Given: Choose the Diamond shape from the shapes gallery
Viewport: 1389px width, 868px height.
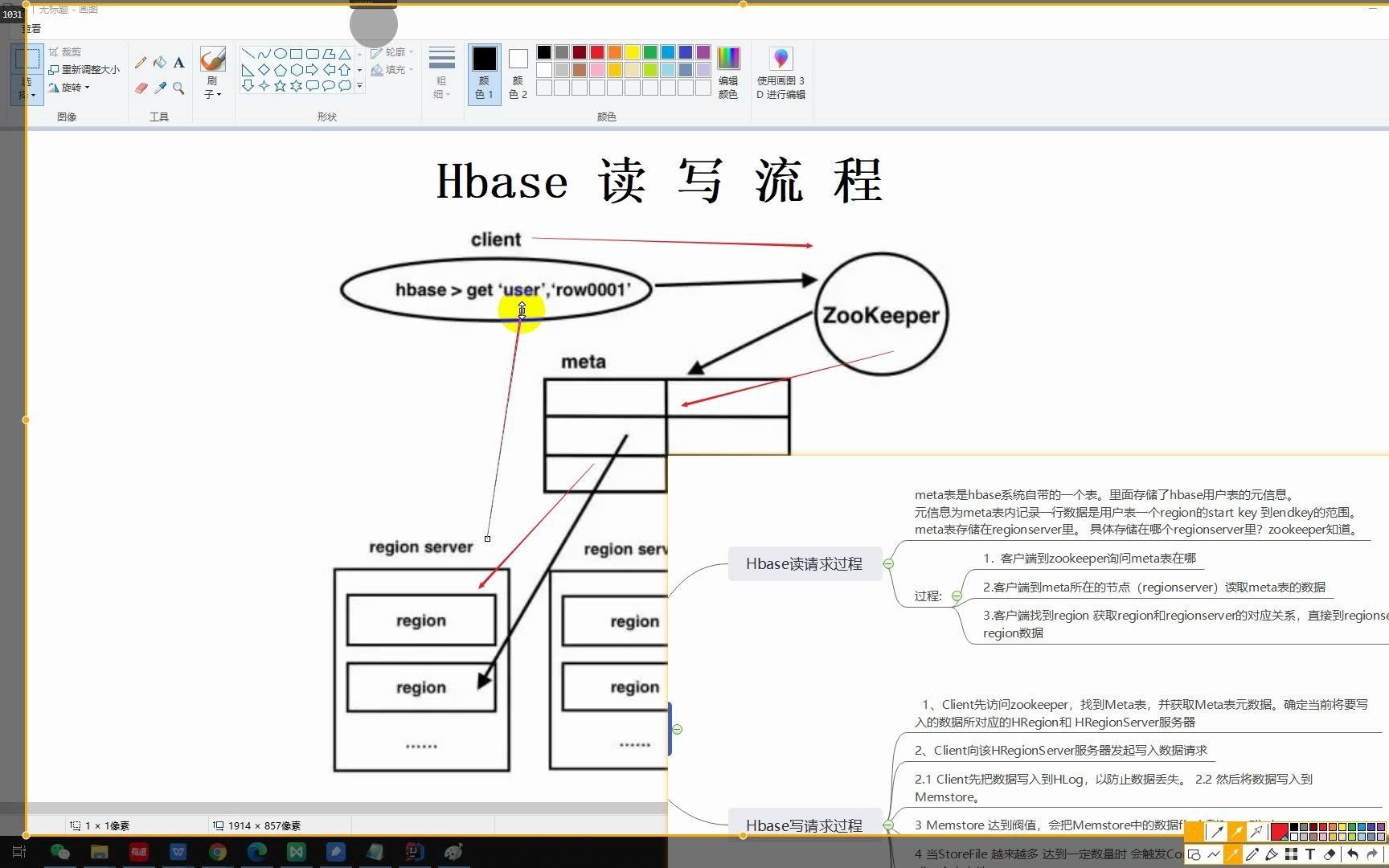Looking at the screenshot, I should 264,70.
